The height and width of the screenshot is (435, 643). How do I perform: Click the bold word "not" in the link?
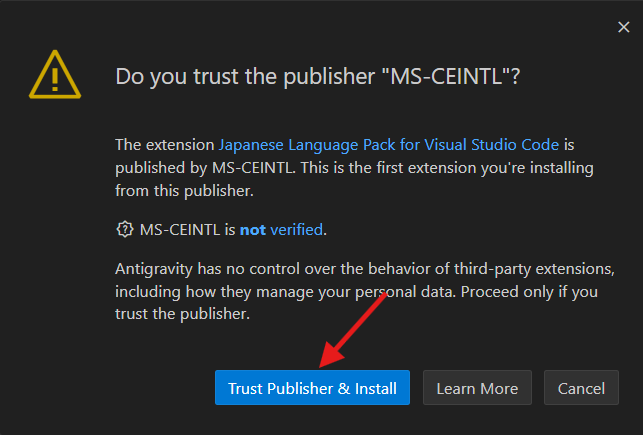click(252, 229)
